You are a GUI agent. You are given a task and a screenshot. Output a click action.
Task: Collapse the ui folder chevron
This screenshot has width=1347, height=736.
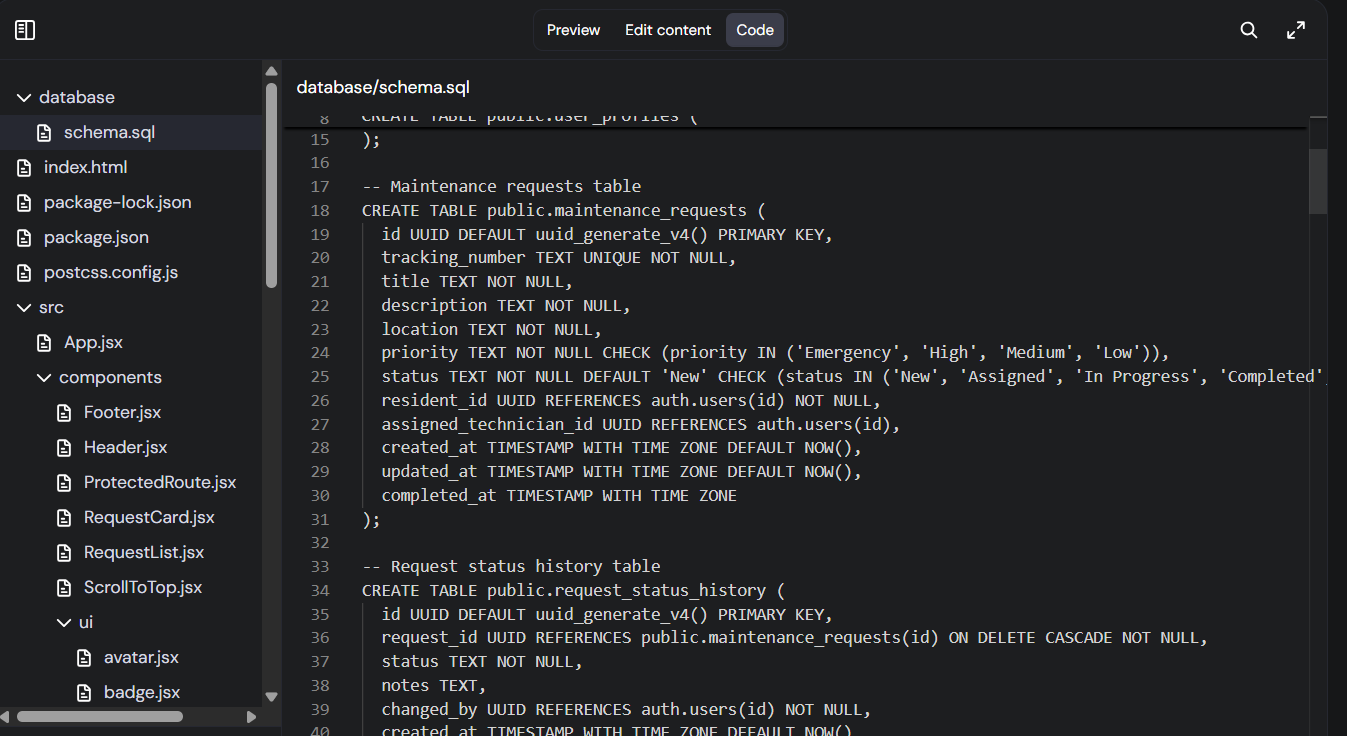64,622
